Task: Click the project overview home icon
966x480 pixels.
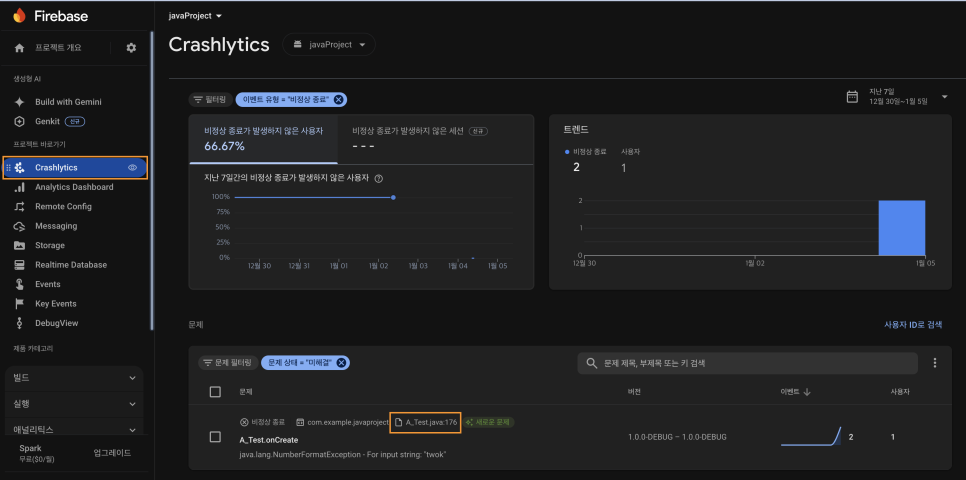Action: (20, 47)
